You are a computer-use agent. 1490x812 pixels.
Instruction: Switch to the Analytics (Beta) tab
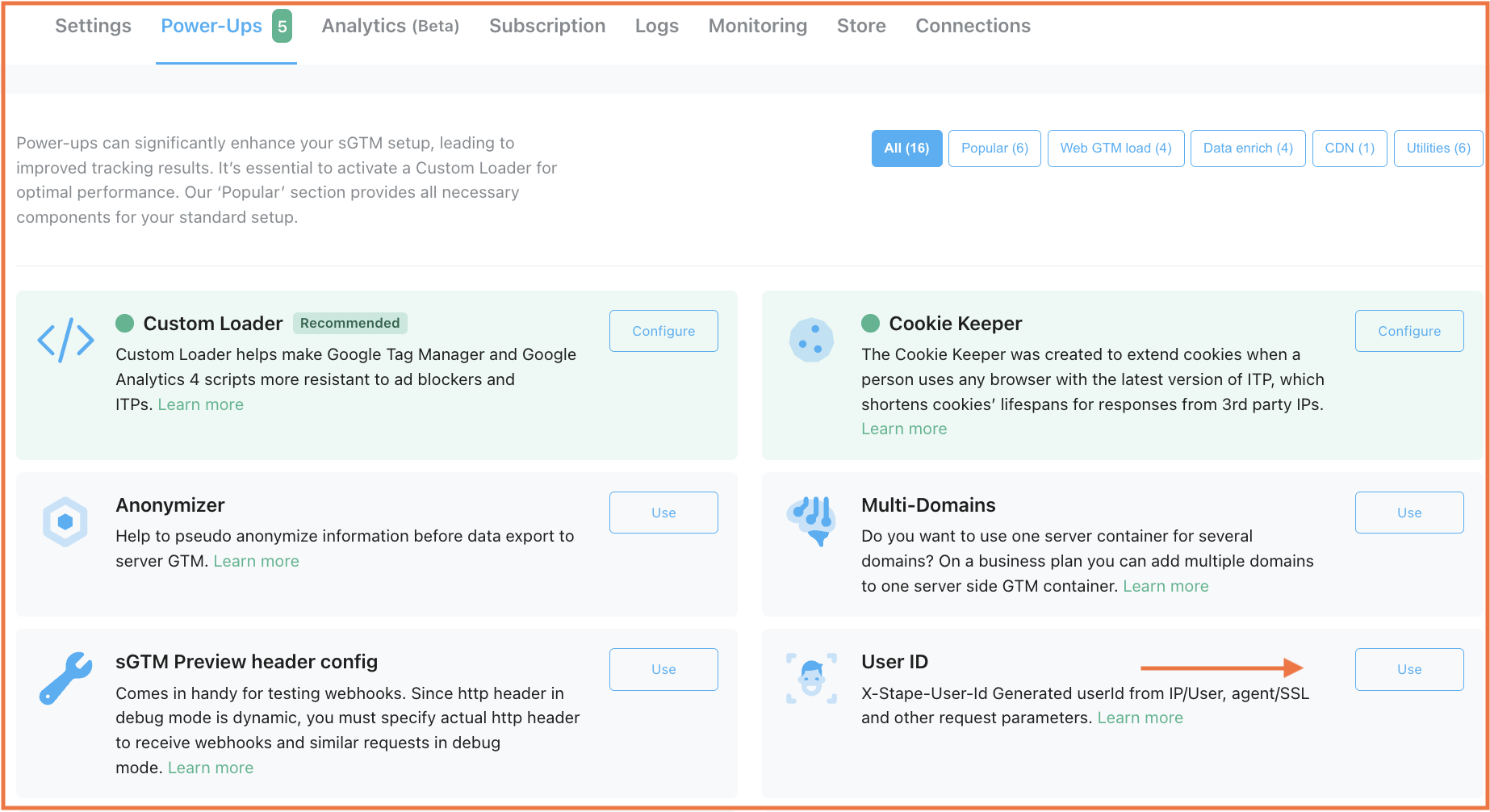point(390,26)
